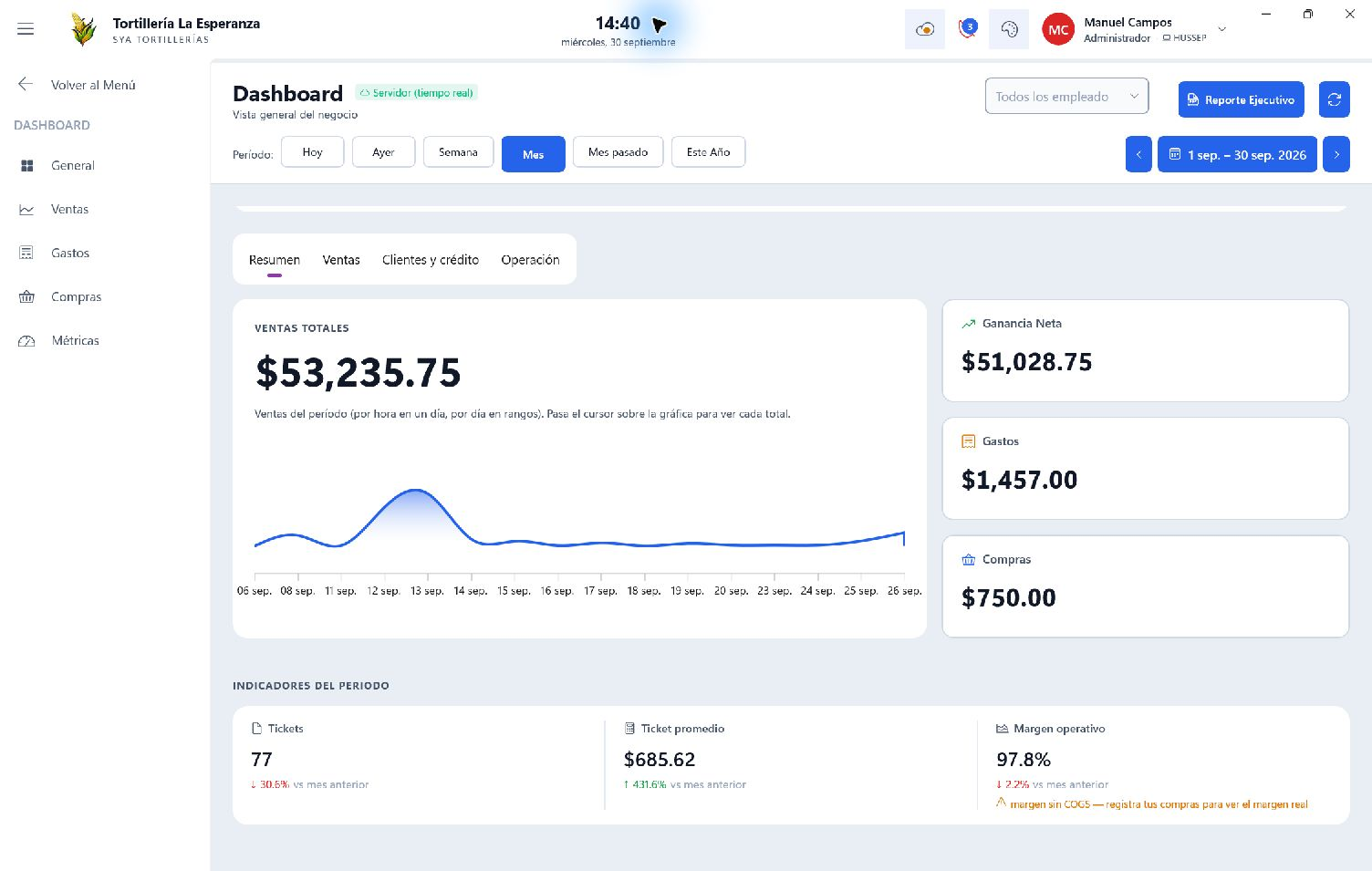Click the General grid icon in sidebar
Image resolution: width=1372 pixels, height=871 pixels.
26,166
